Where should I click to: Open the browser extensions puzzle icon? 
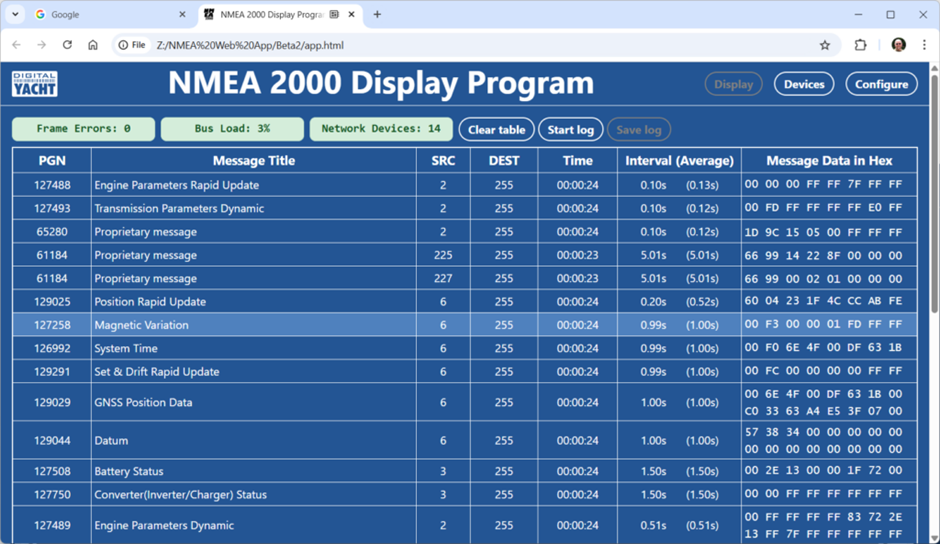click(x=860, y=45)
